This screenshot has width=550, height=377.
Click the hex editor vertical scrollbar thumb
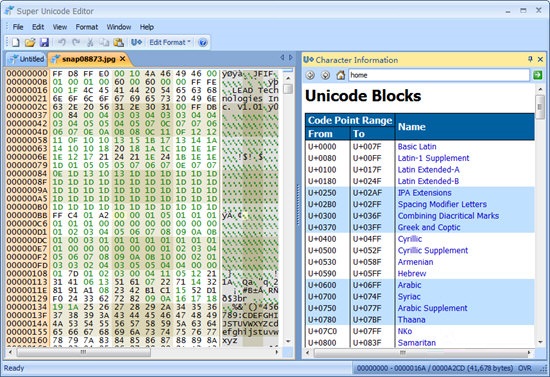(288, 89)
